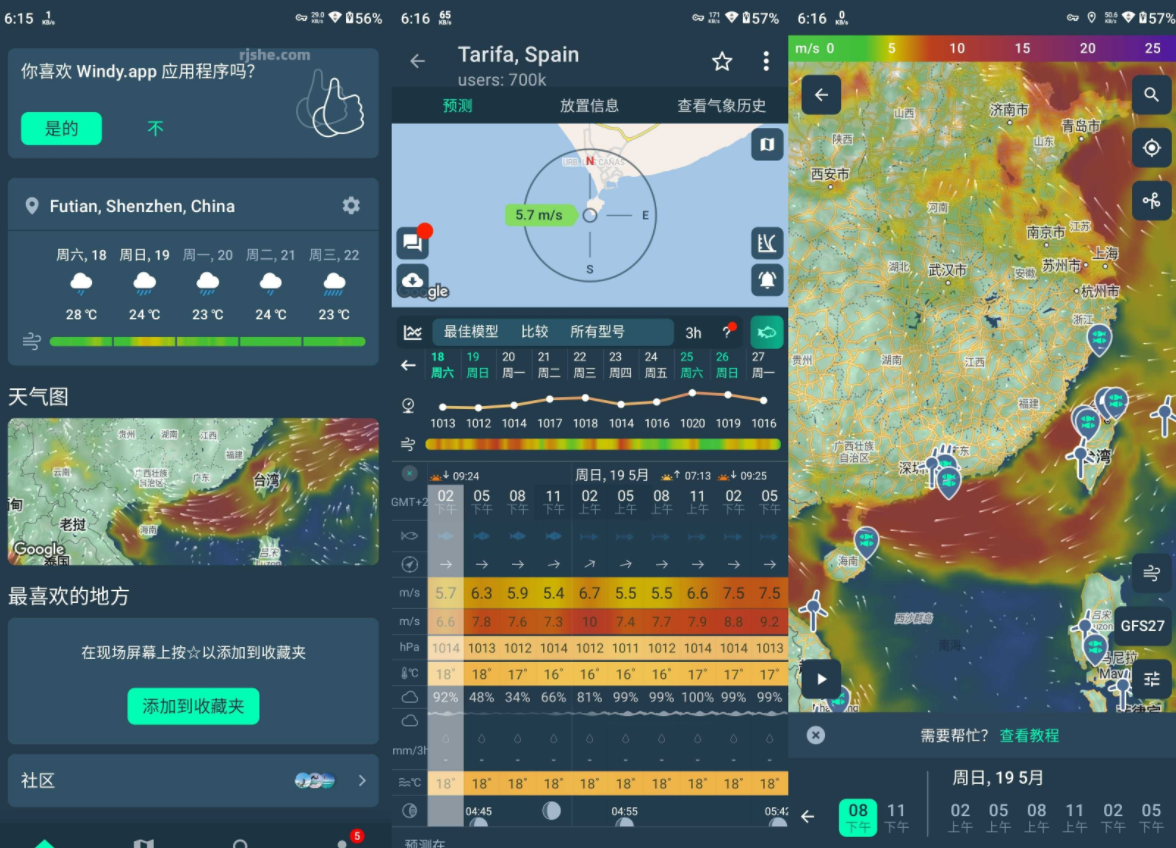
Task: Open the 查看教程 tutorial link
Action: click(x=1029, y=736)
